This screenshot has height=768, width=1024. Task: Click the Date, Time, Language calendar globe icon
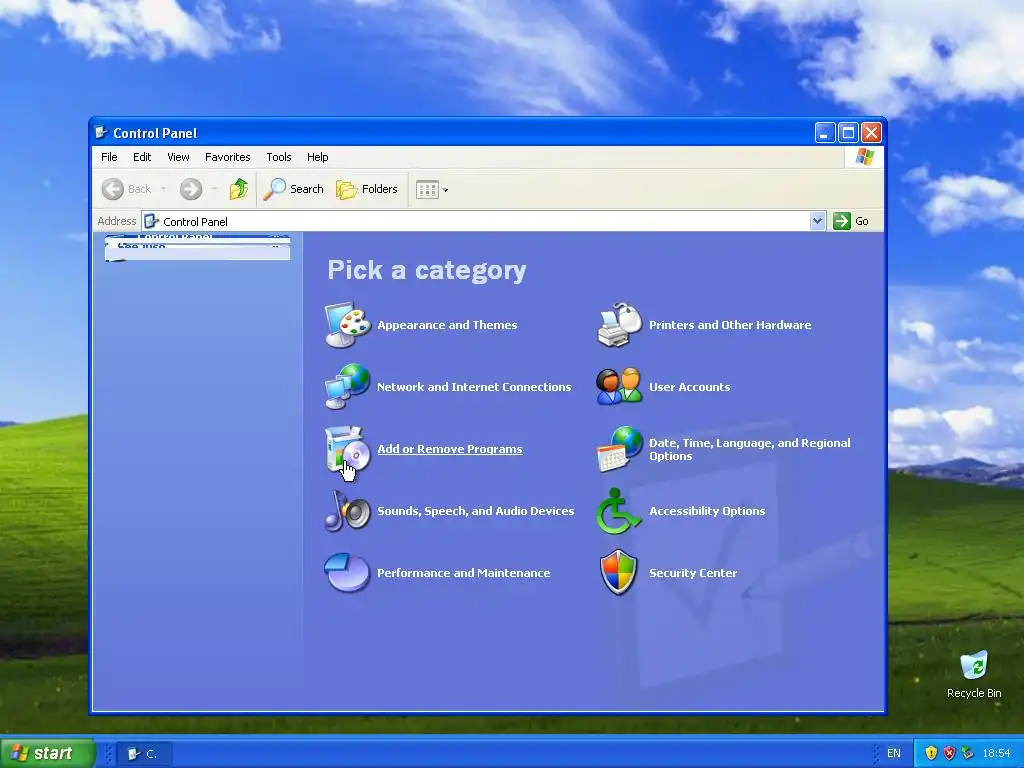[x=620, y=449]
